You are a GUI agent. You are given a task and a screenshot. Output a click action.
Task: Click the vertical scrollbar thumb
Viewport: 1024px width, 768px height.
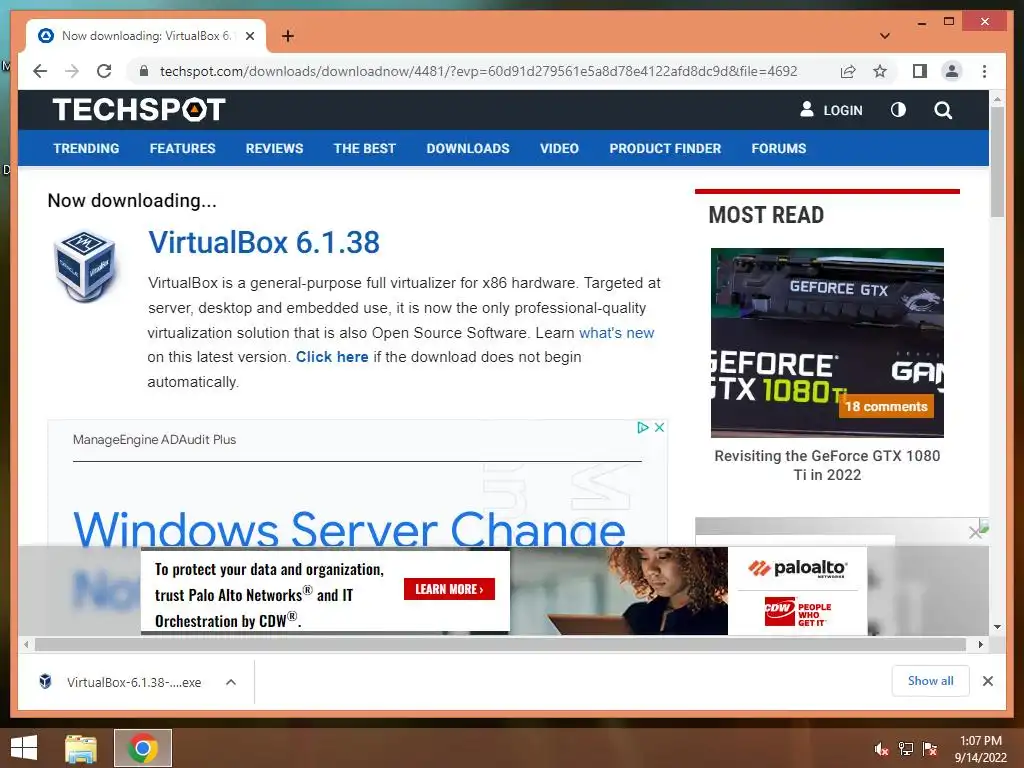pyautogui.click(x=997, y=162)
